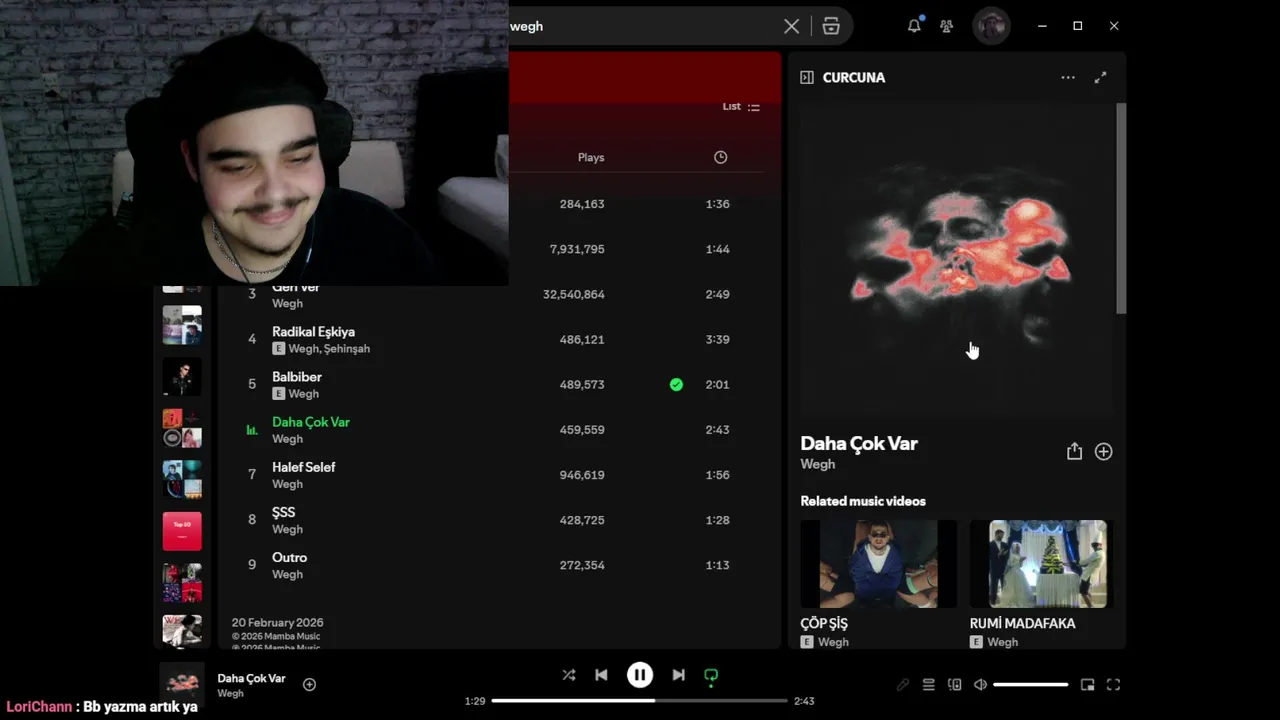1280x720 pixels.
Task: Open lyrics microphone icon
Action: [903, 685]
